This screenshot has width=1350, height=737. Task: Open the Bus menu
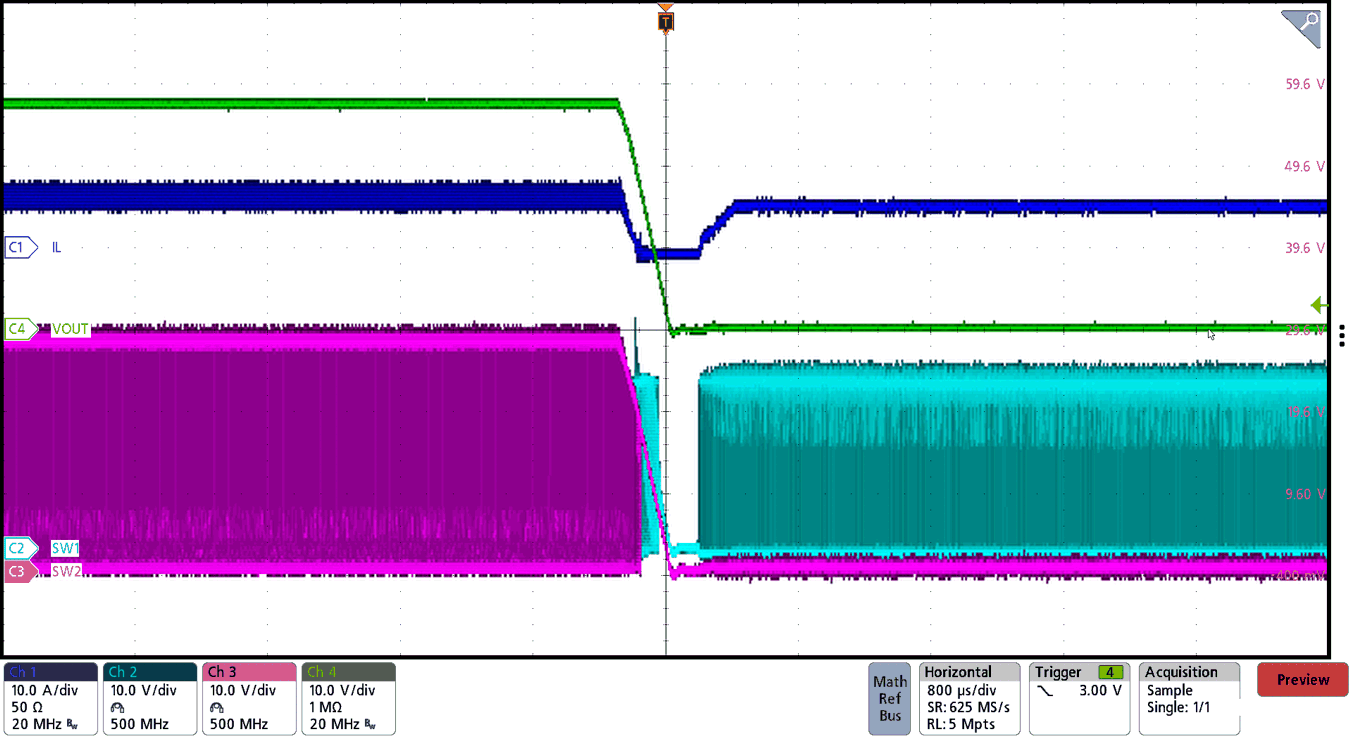889,714
